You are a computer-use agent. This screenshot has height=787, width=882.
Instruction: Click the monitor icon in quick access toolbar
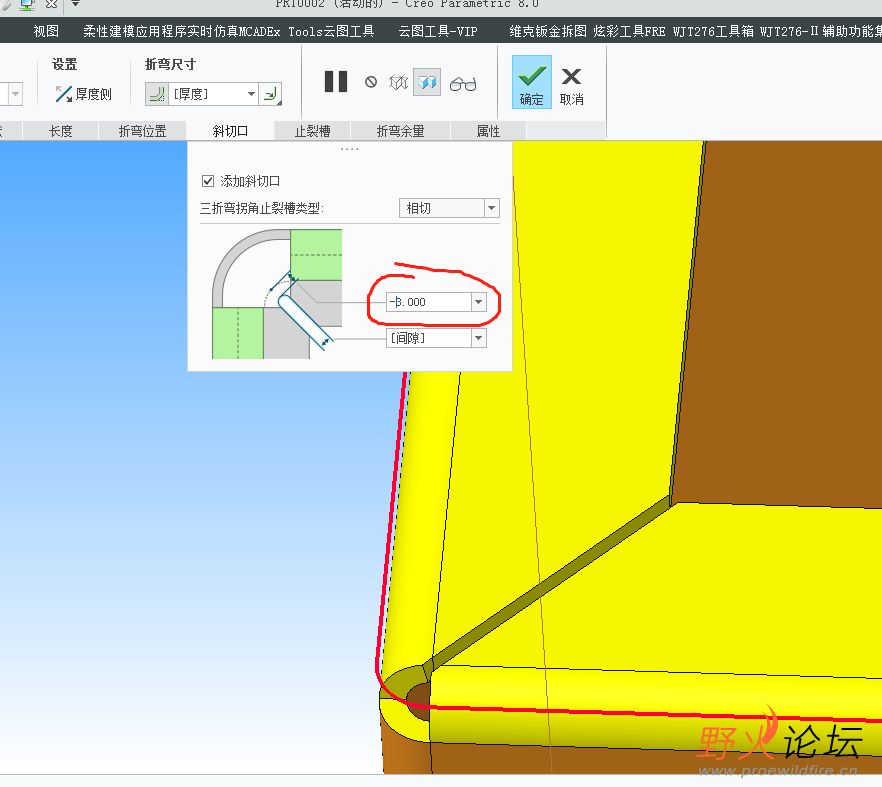pyautogui.click(x=27, y=5)
